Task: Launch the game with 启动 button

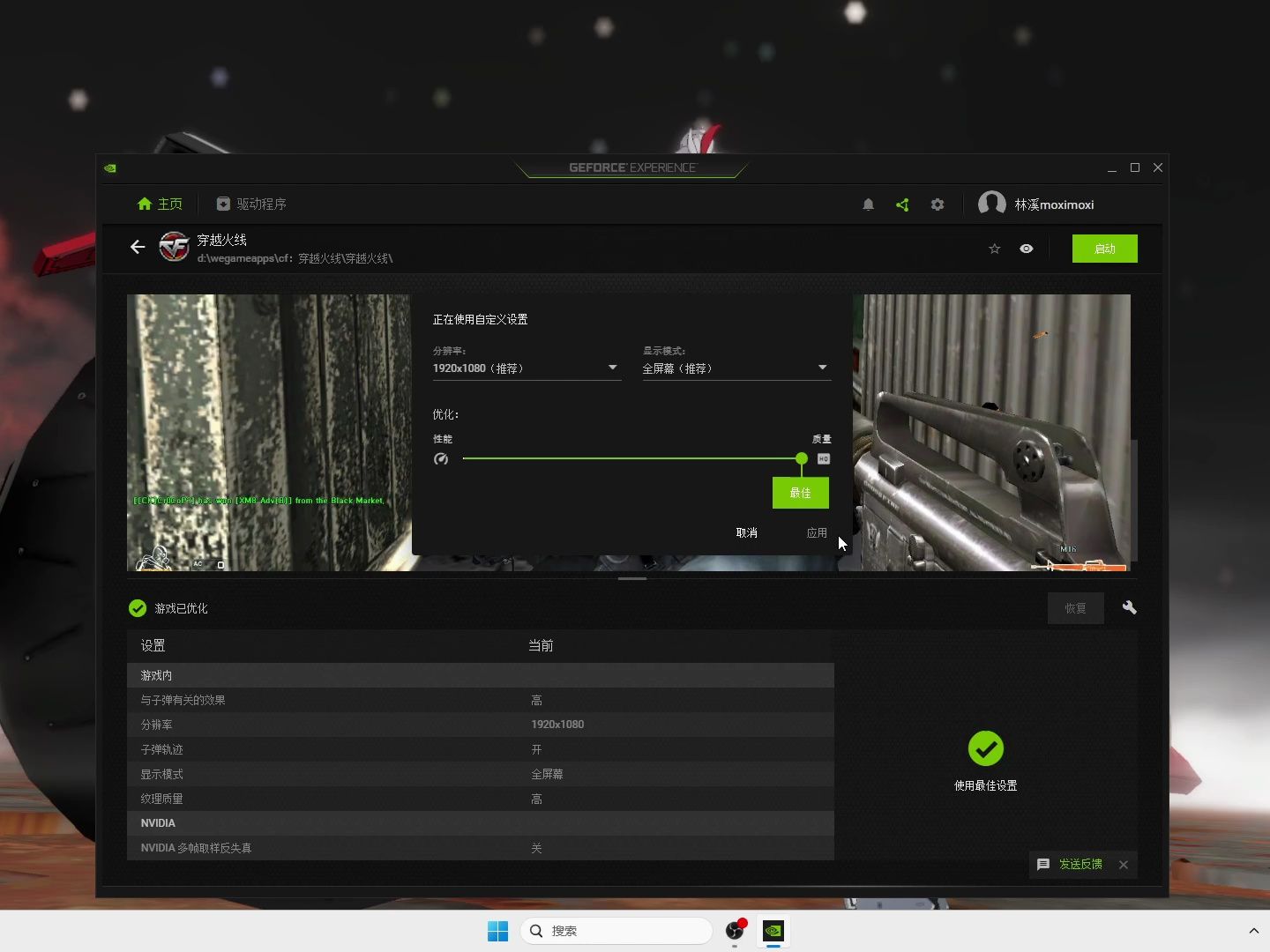Action: point(1105,249)
